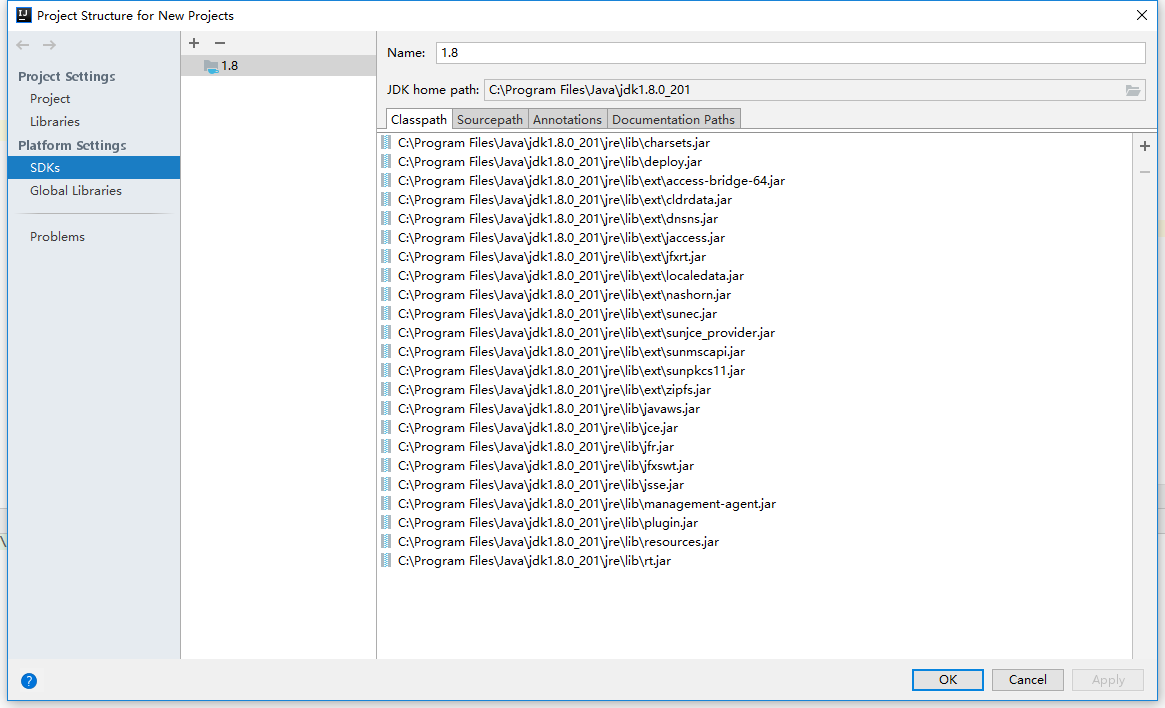Click the help question mark icon
Image resolution: width=1165 pixels, height=708 pixels.
[28, 680]
